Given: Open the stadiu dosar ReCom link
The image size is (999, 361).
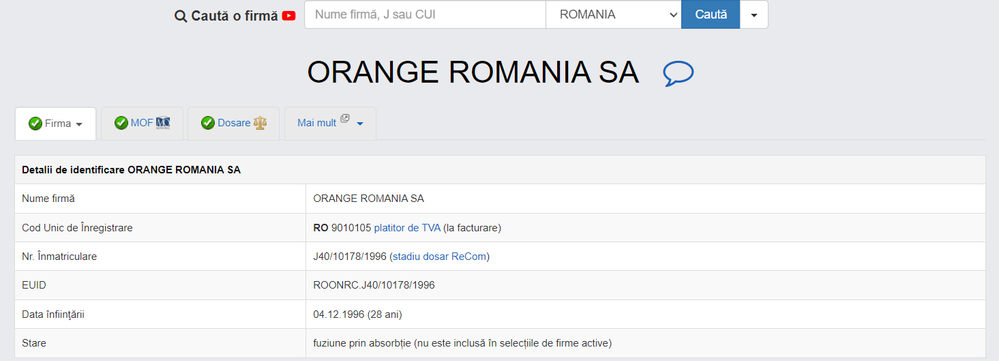Looking at the screenshot, I should click(440, 257).
